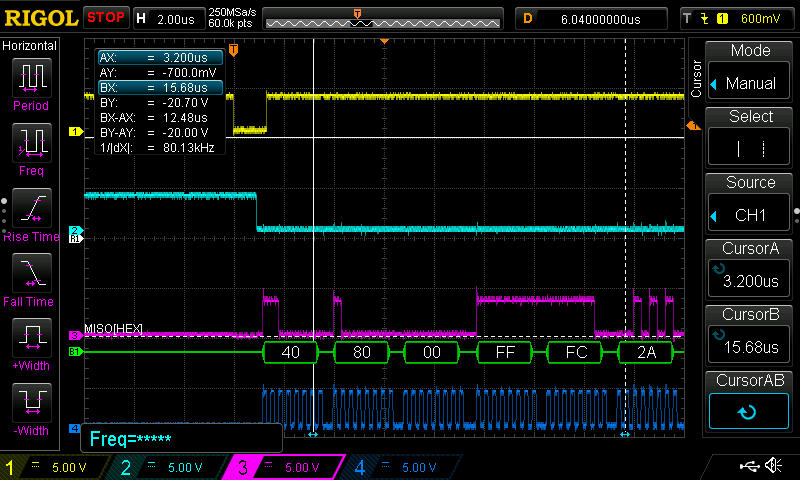
Task: Click the orange trigger position T marker
Action: 233,49
